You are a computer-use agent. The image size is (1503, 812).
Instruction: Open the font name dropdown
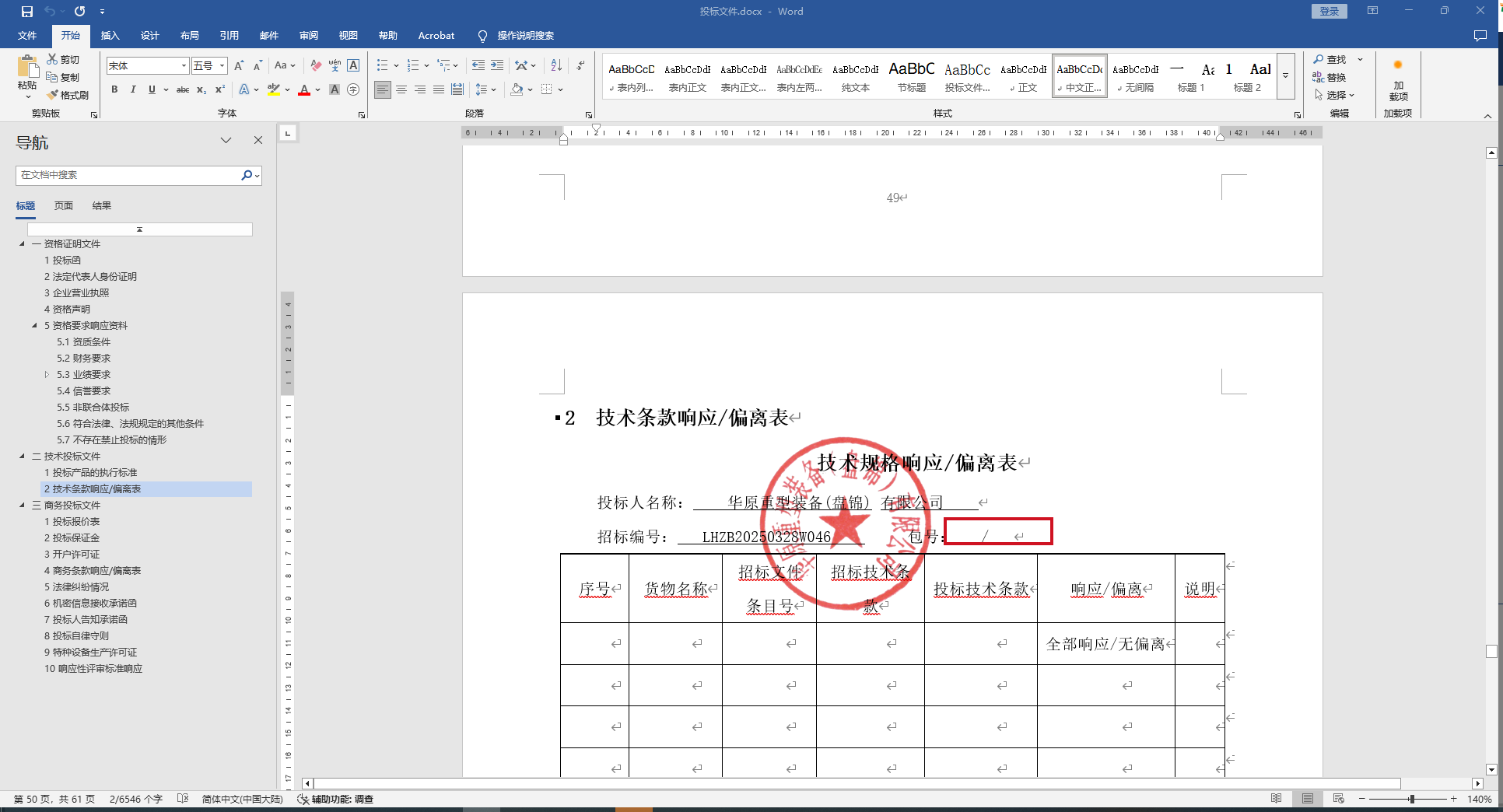184,66
